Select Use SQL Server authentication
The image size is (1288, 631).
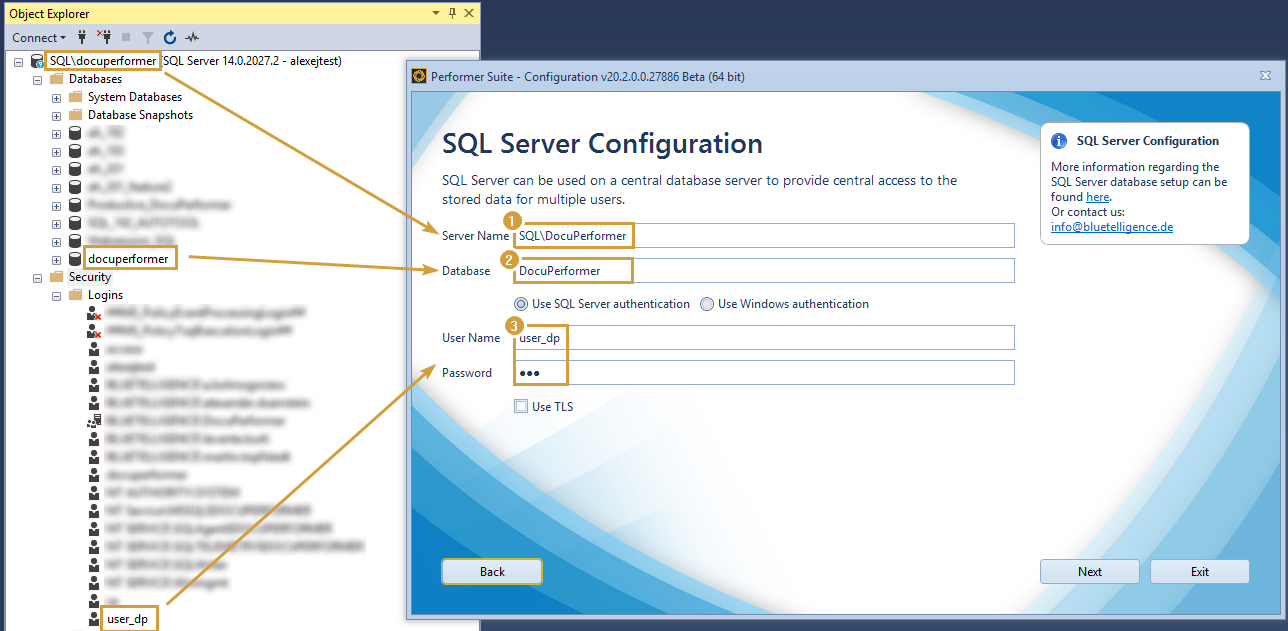coord(521,304)
